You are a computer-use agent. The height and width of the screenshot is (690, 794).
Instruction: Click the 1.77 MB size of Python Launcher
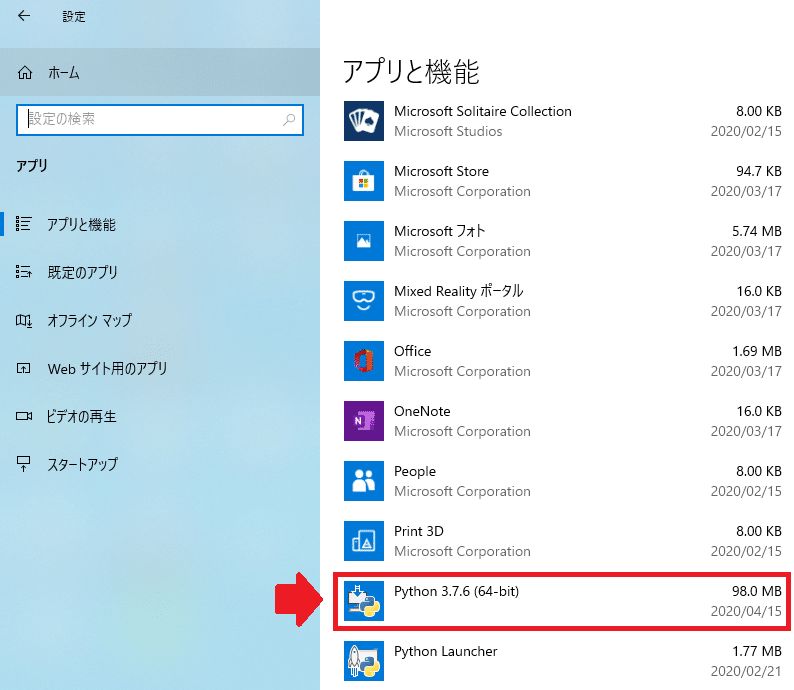tap(757, 651)
